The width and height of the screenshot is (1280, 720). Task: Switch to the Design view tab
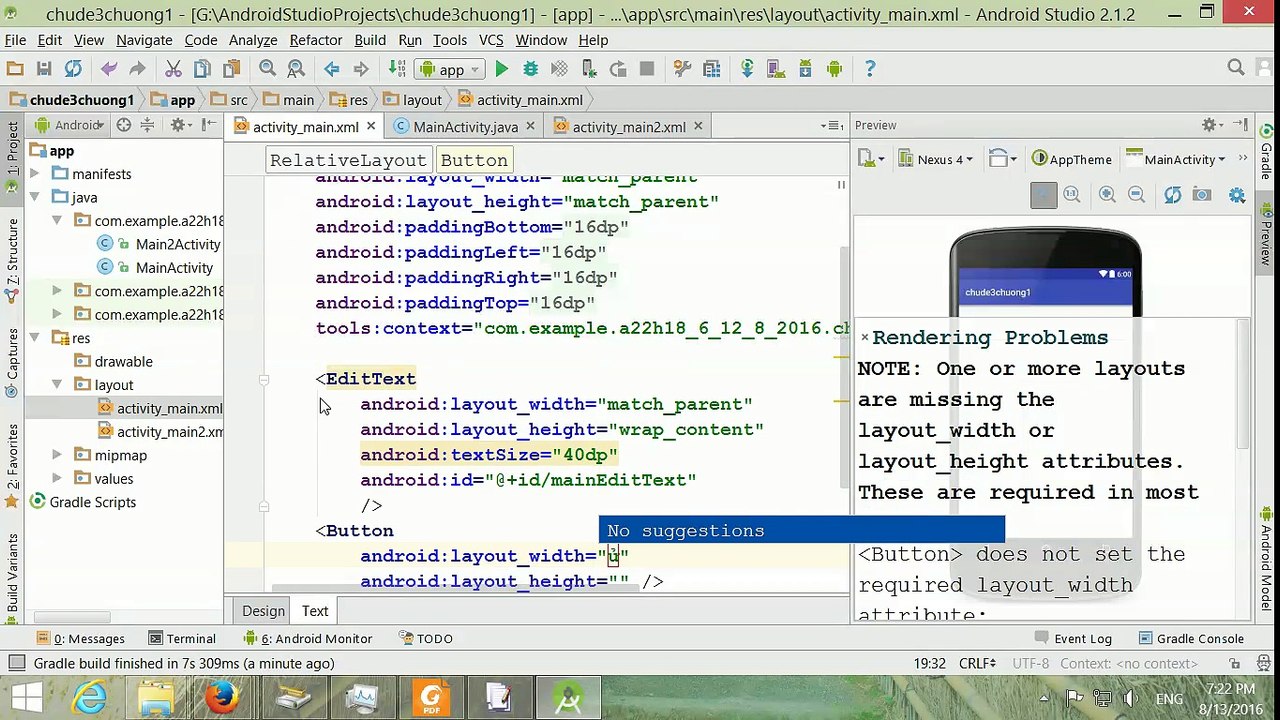pyautogui.click(x=263, y=611)
